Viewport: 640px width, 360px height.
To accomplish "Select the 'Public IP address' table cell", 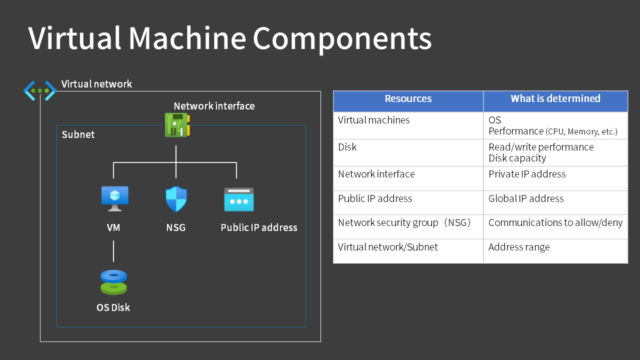I will point(408,202).
